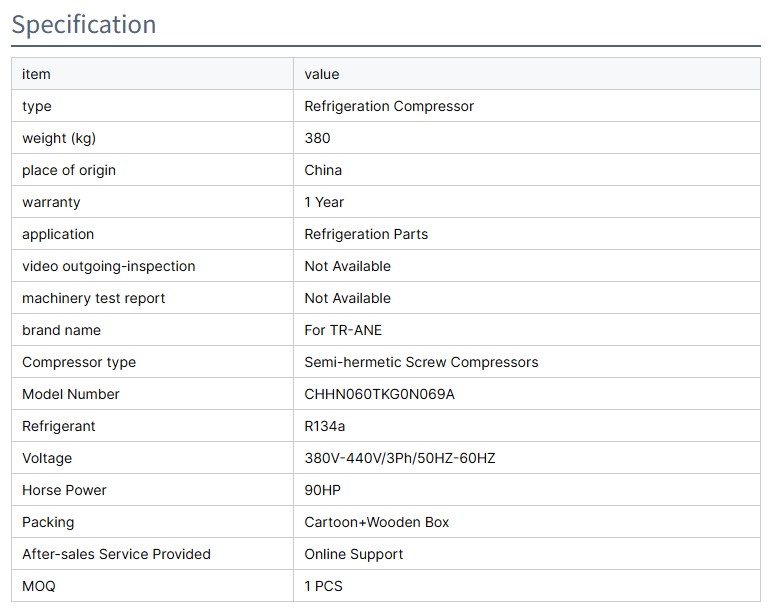Screen dimensions: 771x611
Task: Select the Refrigeration Compressor type value
Action: tap(389, 106)
